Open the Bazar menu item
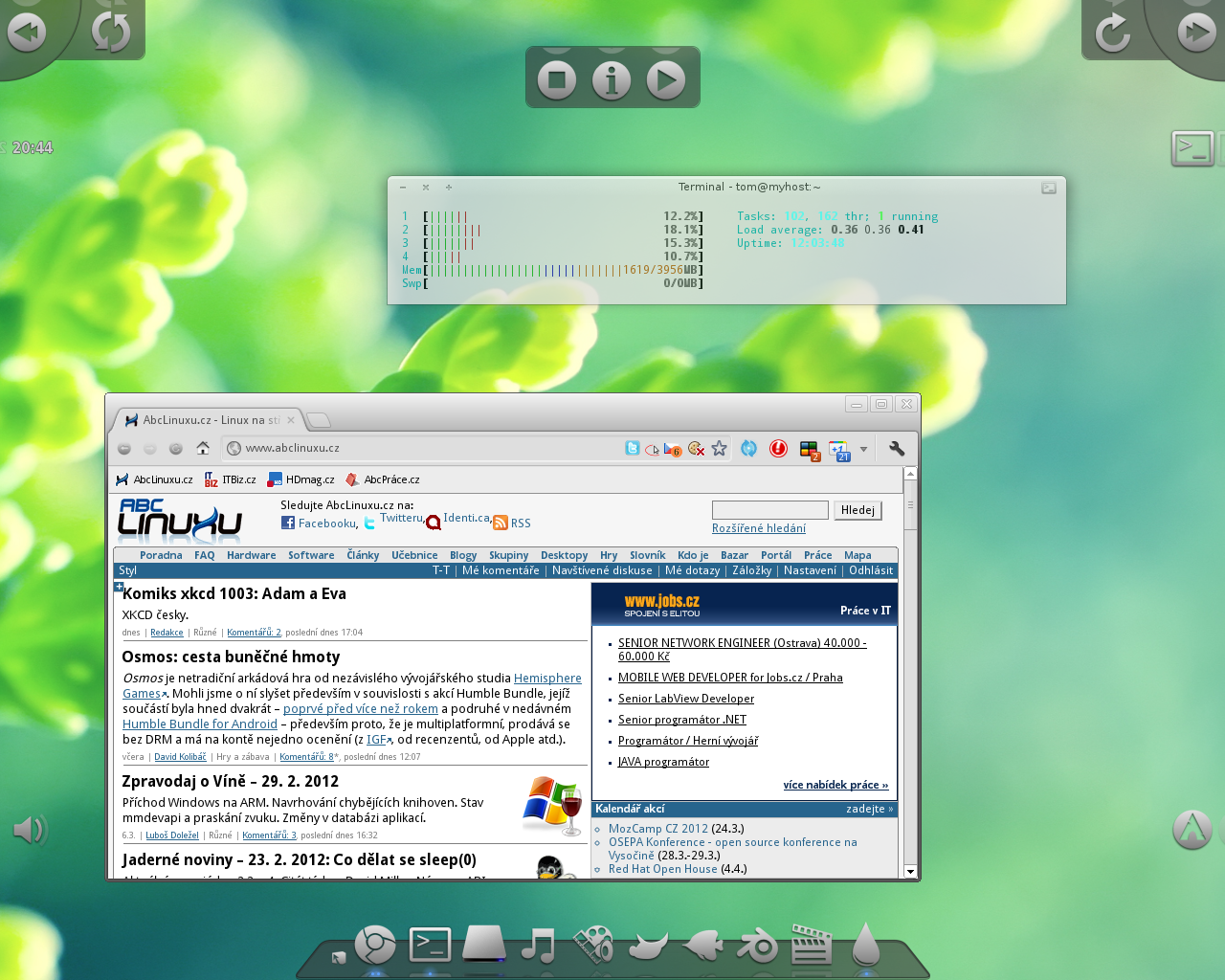The height and width of the screenshot is (980, 1225). (734, 555)
